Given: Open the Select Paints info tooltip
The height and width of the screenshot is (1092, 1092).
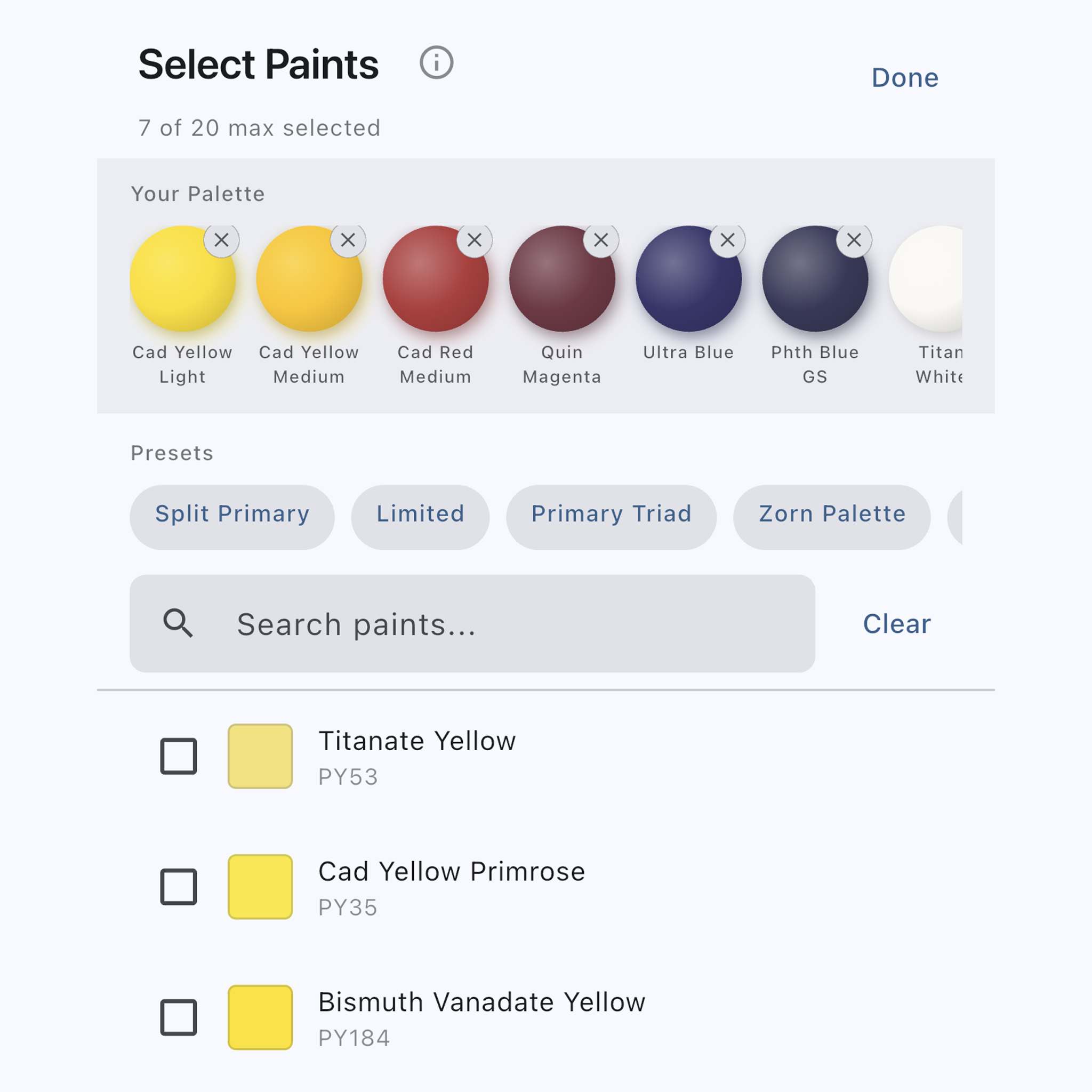Looking at the screenshot, I should point(436,62).
